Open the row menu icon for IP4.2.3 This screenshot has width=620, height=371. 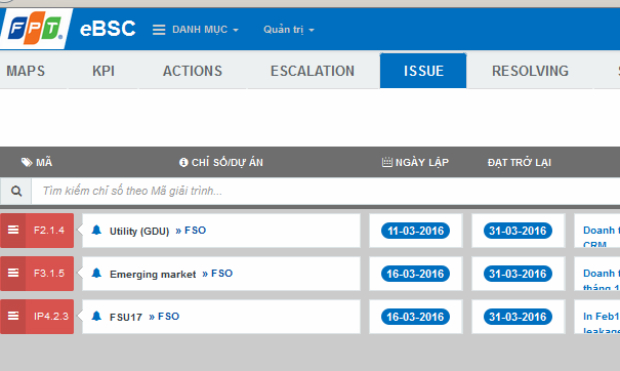[13, 316]
